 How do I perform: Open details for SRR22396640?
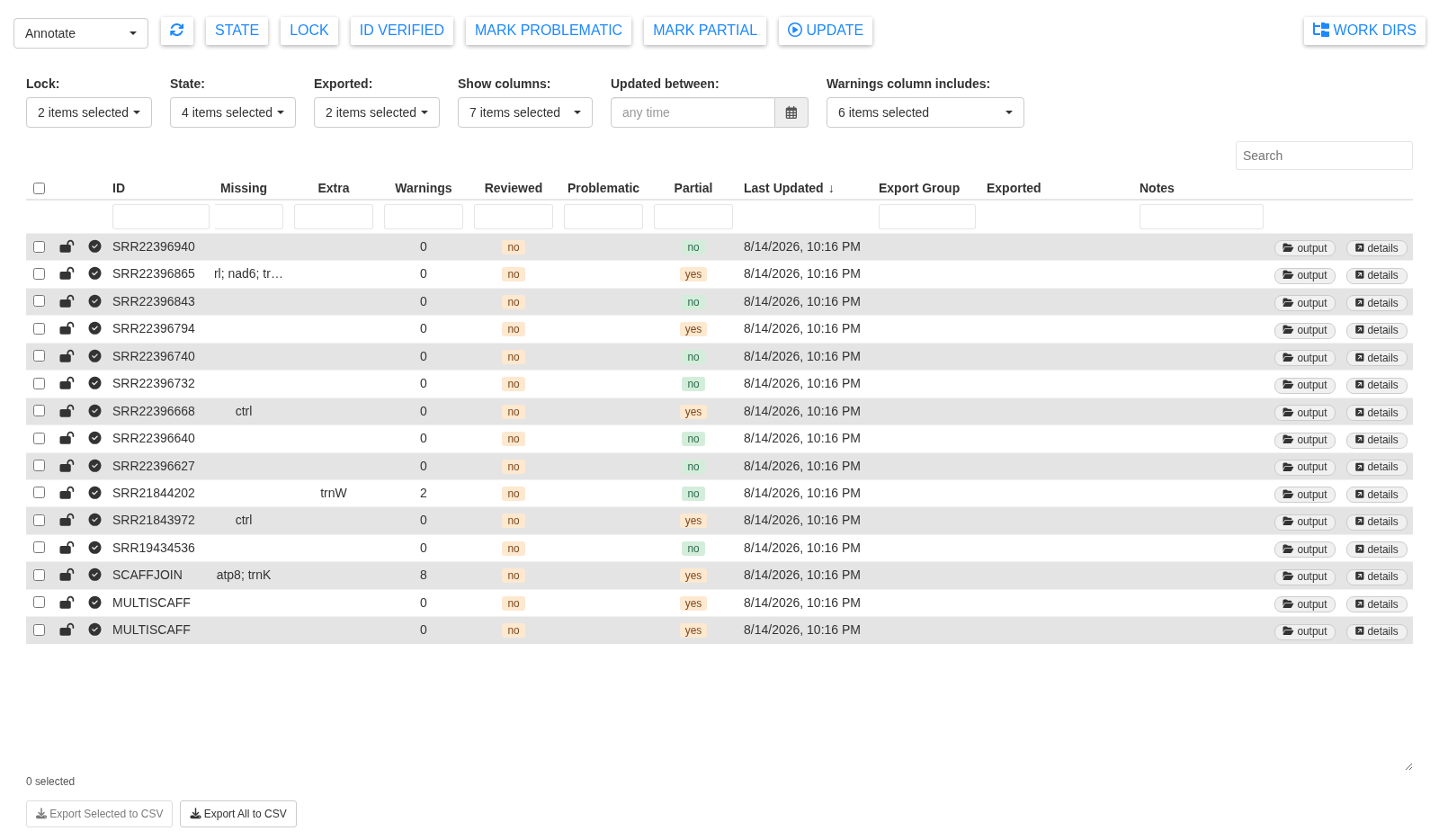[1377, 440]
